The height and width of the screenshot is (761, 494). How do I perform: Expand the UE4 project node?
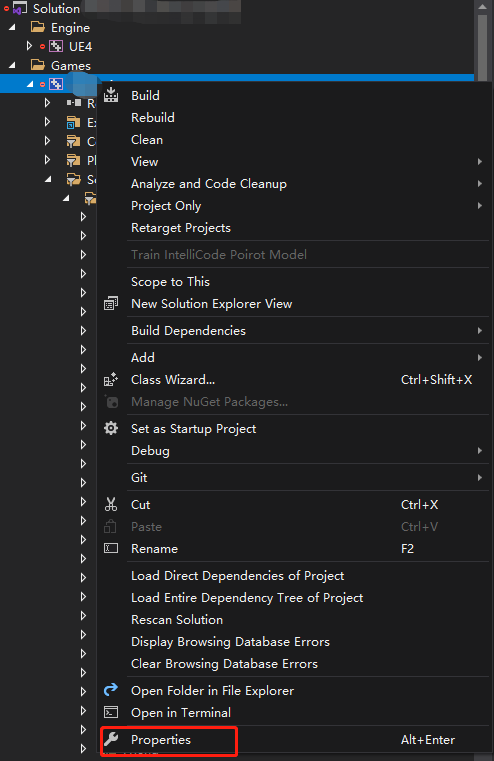pos(29,46)
